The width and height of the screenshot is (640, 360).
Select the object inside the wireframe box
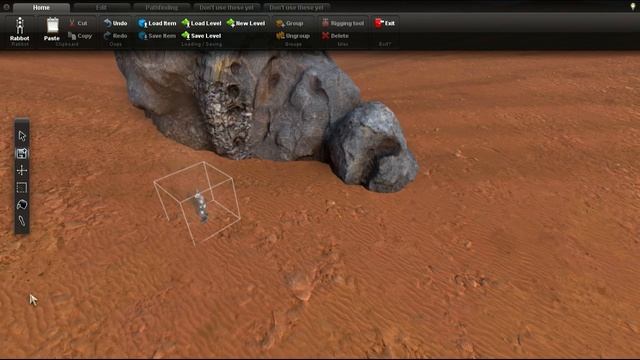(200, 207)
